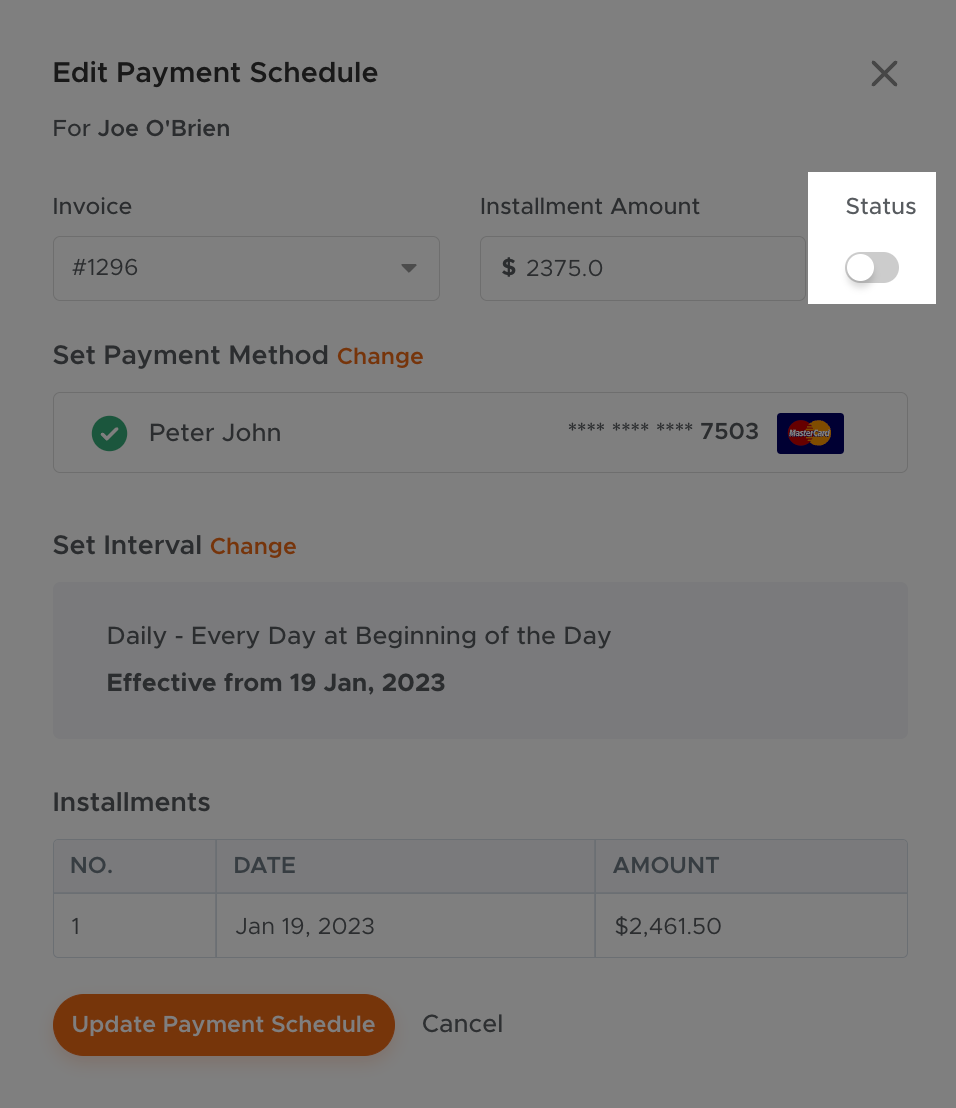Cancel editing the payment schedule
Image resolution: width=956 pixels, height=1108 pixels.
462,1024
